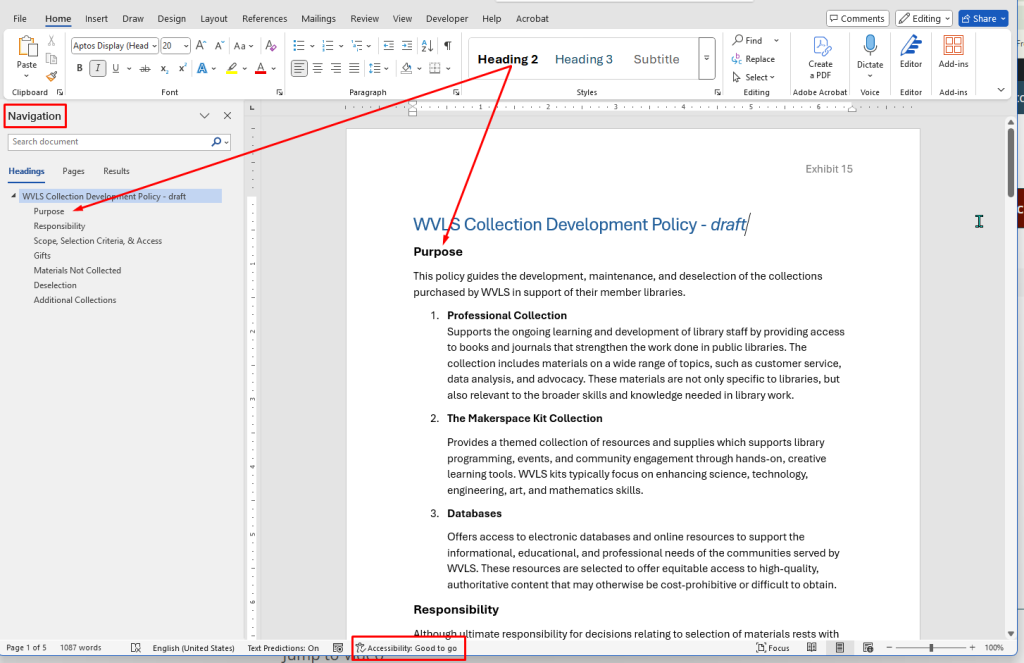Open the References ribbon tab

pyautogui.click(x=264, y=19)
